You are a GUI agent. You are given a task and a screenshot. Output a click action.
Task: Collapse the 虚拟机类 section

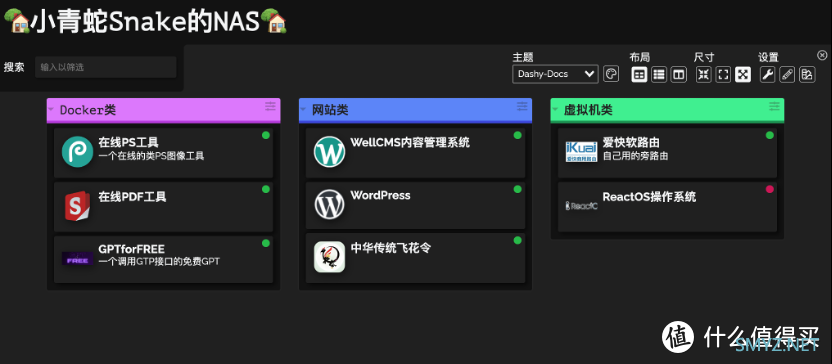click(x=555, y=110)
